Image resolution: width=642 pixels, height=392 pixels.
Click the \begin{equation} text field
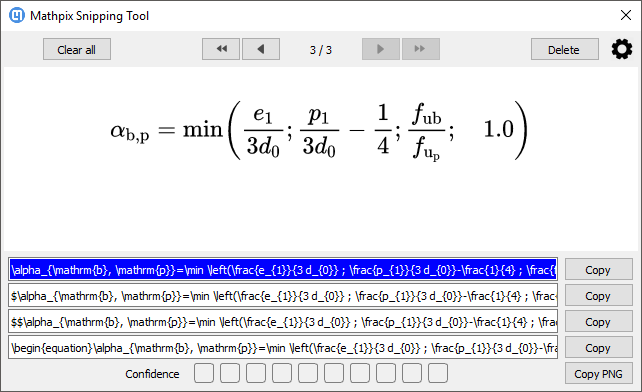(283, 347)
